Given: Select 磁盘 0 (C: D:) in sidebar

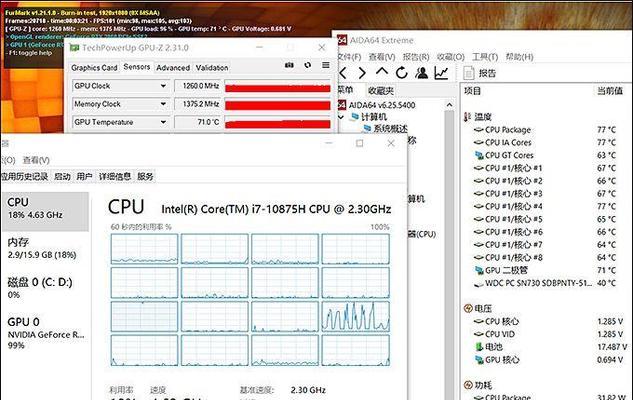Looking at the screenshot, I should tap(45, 287).
